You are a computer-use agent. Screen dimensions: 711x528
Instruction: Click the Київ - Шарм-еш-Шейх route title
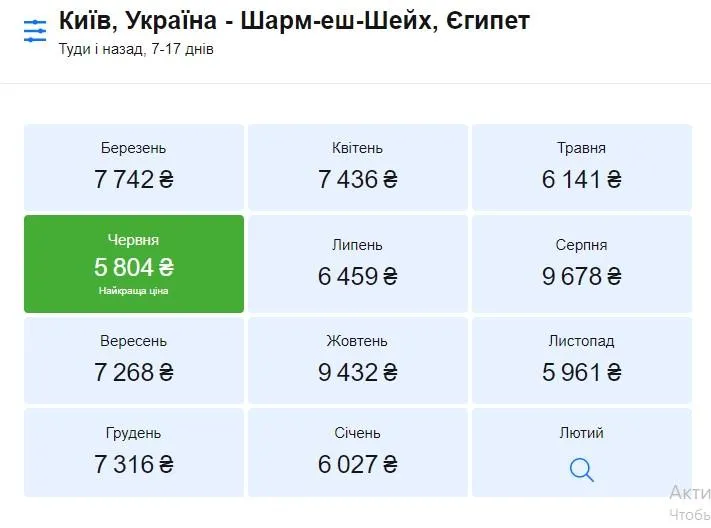[294, 20]
